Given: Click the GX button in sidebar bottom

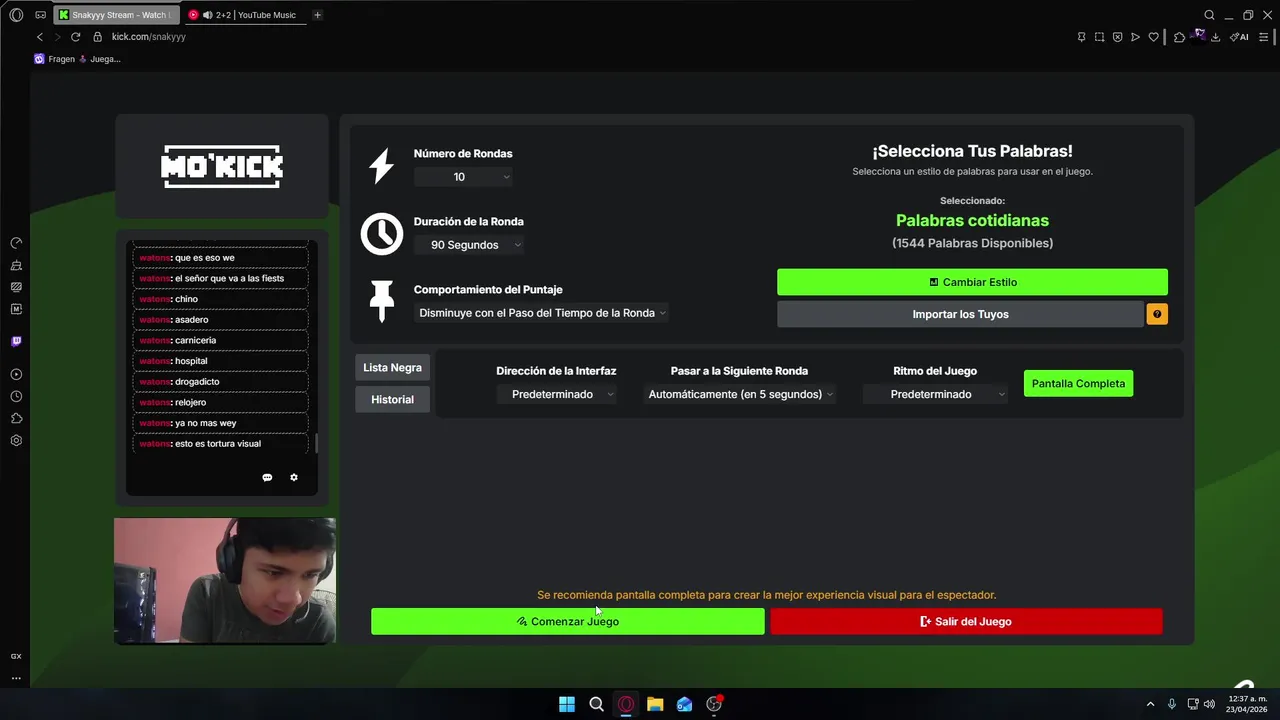Looking at the screenshot, I should (x=16, y=656).
